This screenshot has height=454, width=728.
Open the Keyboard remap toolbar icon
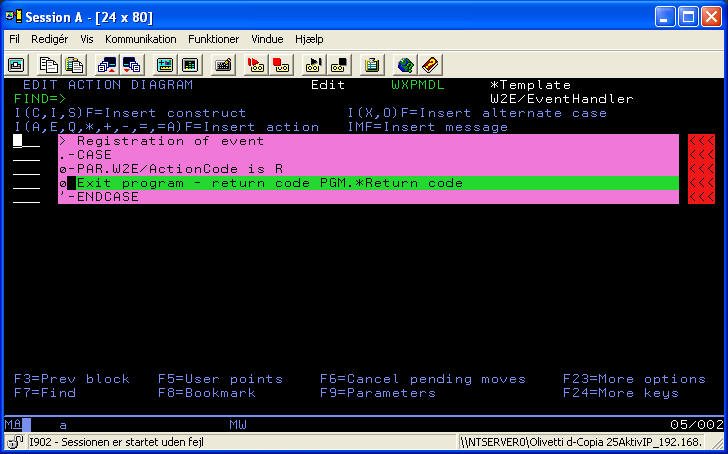click(223, 65)
